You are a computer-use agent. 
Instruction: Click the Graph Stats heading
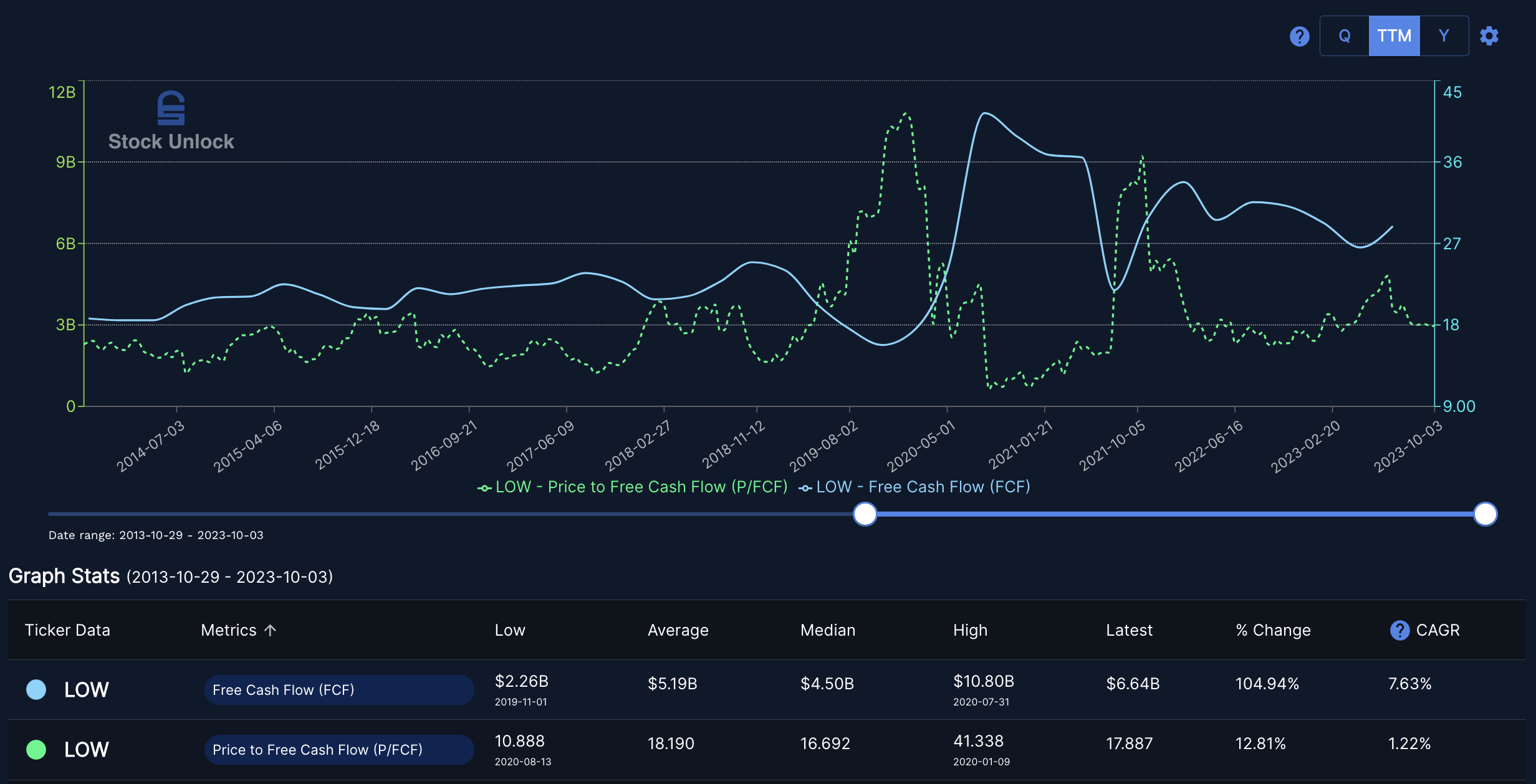click(64, 576)
